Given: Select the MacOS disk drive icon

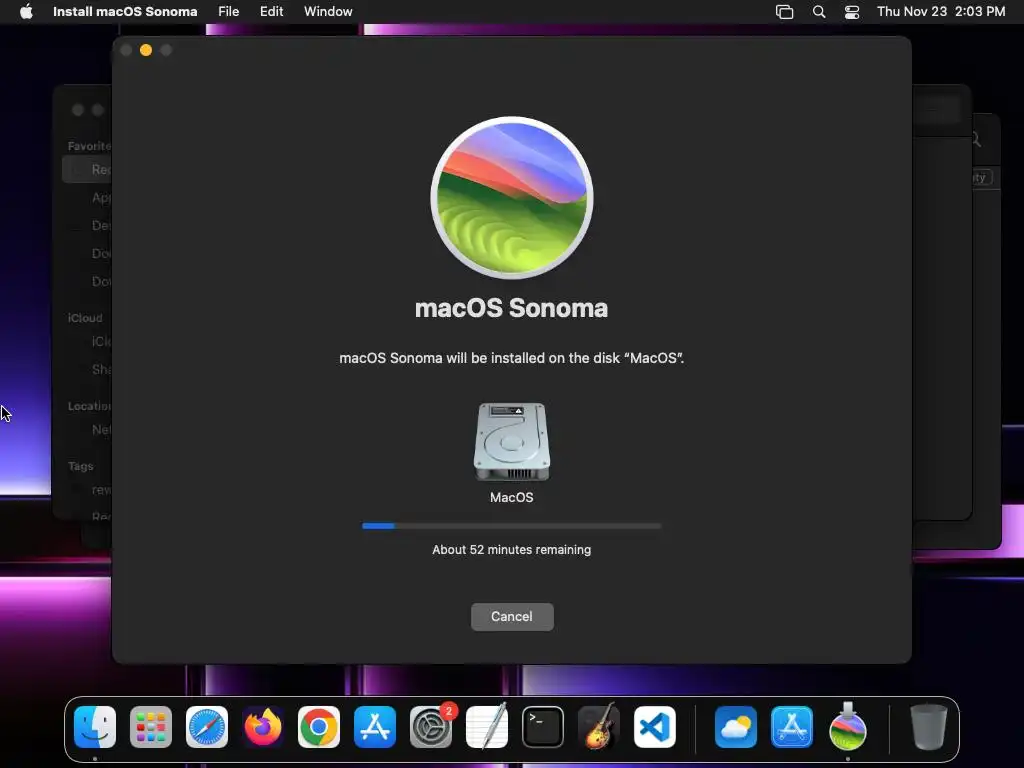Looking at the screenshot, I should (511, 442).
